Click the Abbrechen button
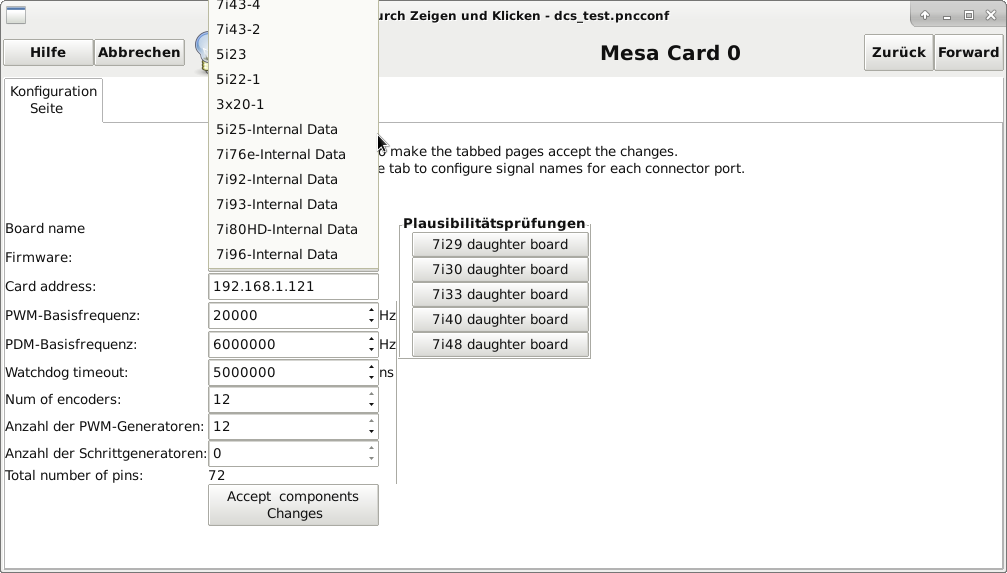The image size is (1007, 573). tap(139, 52)
